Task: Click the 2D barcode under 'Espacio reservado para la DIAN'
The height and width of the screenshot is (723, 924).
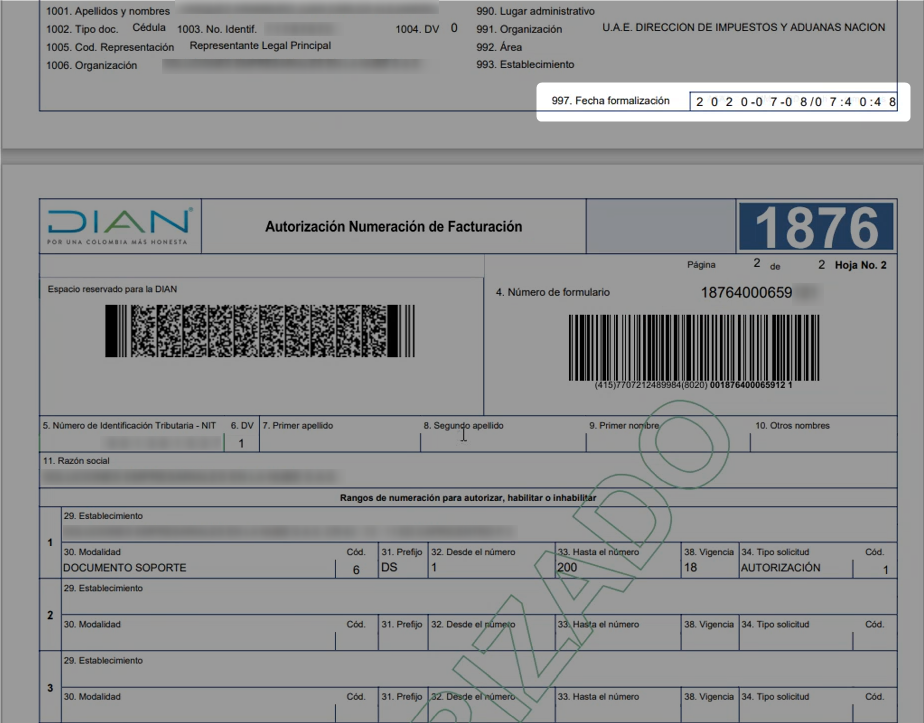Action: point(260,331)
